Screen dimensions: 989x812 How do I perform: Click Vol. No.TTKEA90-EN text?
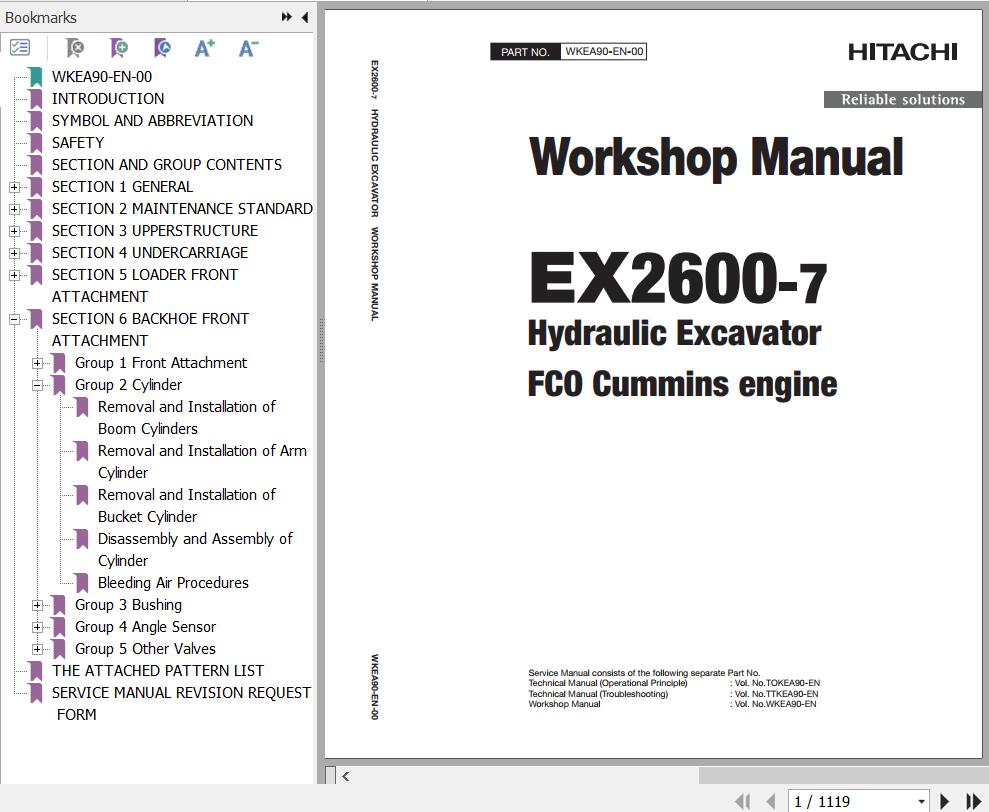click(x=776, y=694)
